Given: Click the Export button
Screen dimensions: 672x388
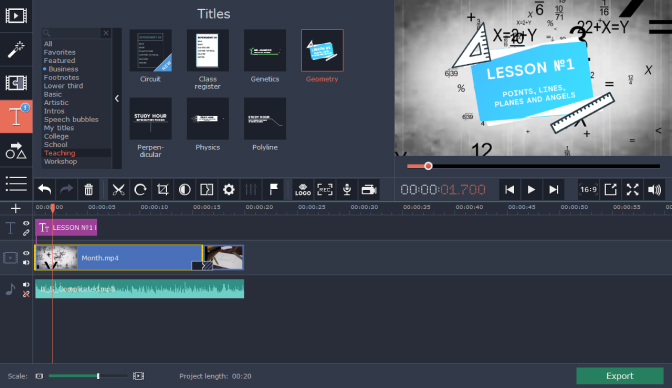Looking at the screenshot, I should [x=620, y=376].
